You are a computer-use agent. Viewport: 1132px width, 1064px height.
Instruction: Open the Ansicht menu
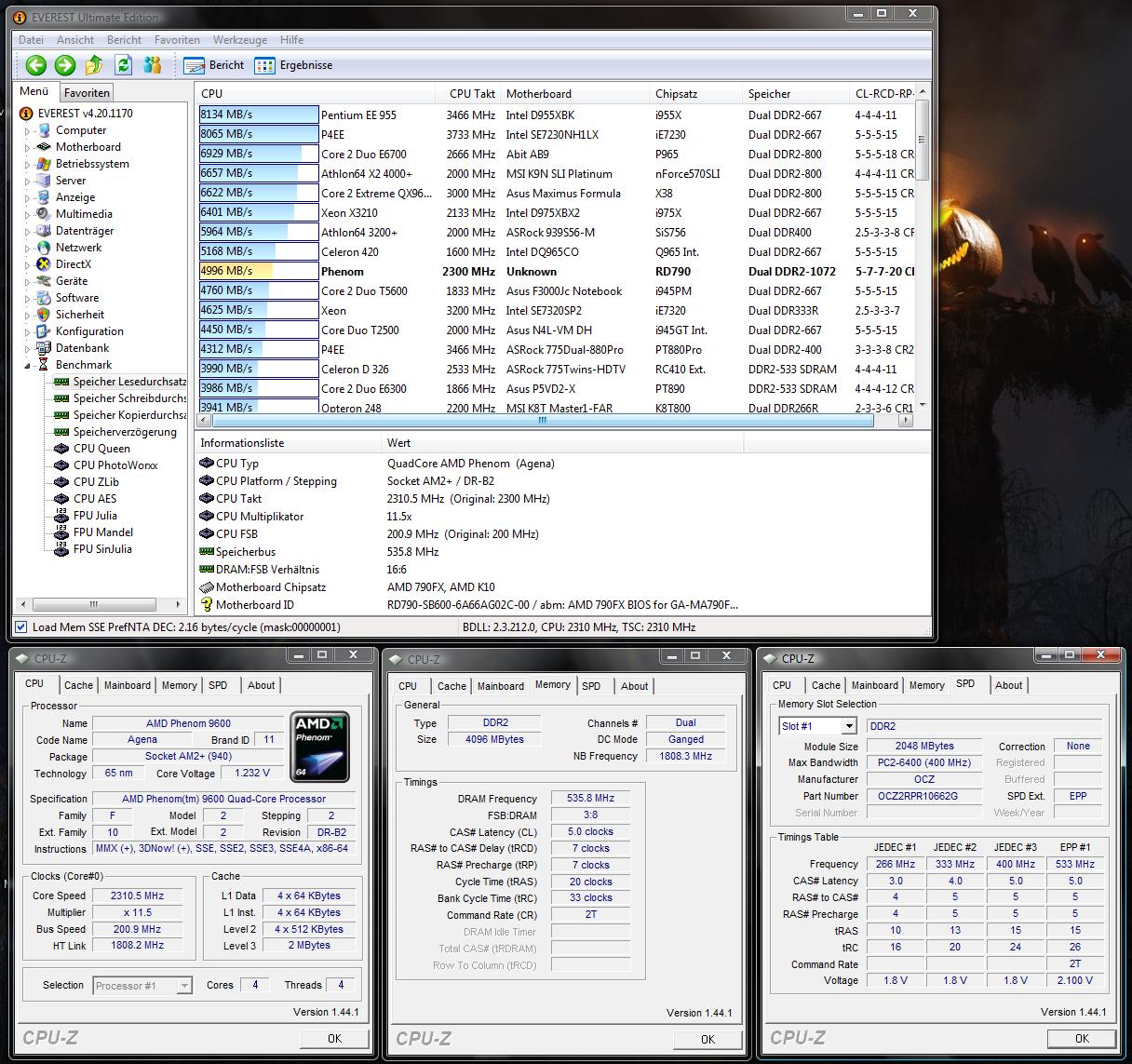coord(75,40)
